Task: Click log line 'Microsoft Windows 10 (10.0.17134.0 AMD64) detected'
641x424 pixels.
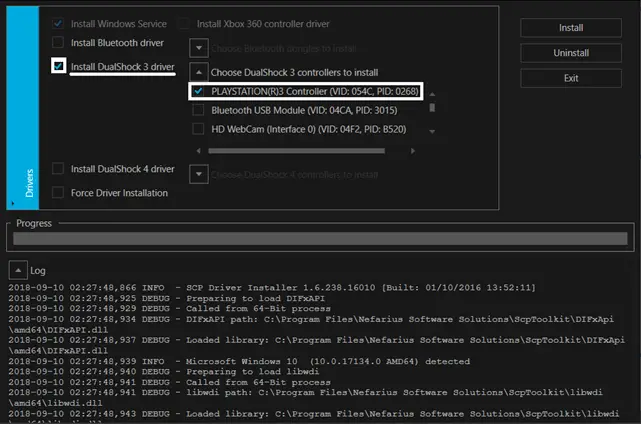Action: pos(239,361)
